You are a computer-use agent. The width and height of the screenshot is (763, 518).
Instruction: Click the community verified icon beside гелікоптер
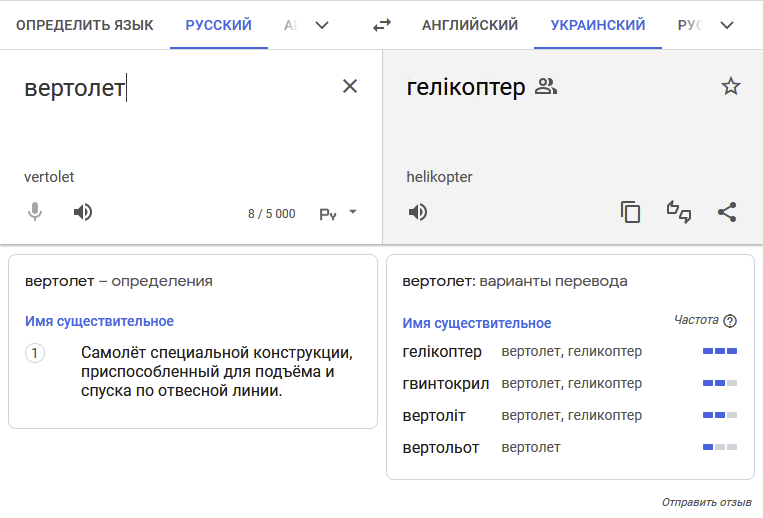point(546,87)
